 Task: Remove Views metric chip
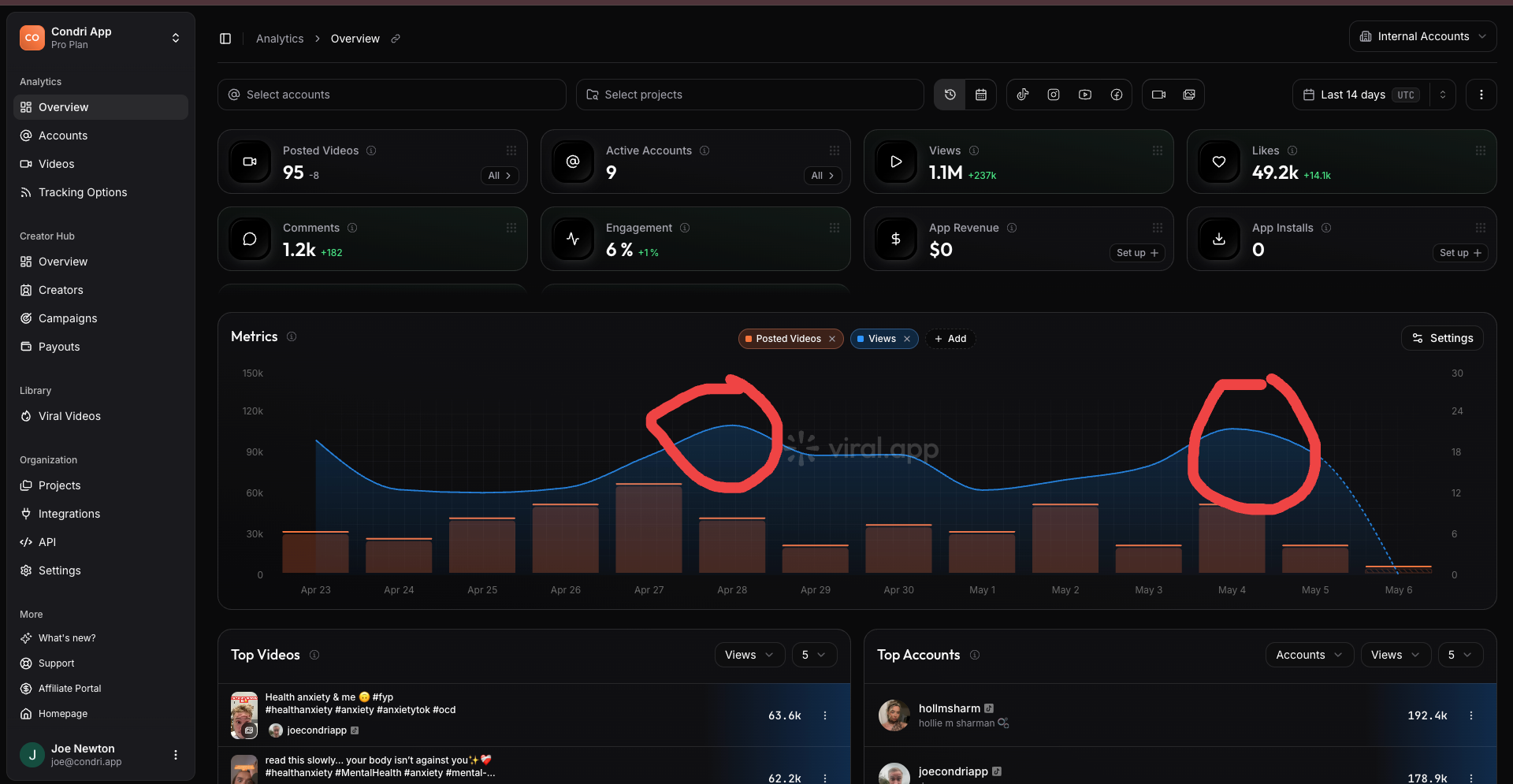point(907,339)
